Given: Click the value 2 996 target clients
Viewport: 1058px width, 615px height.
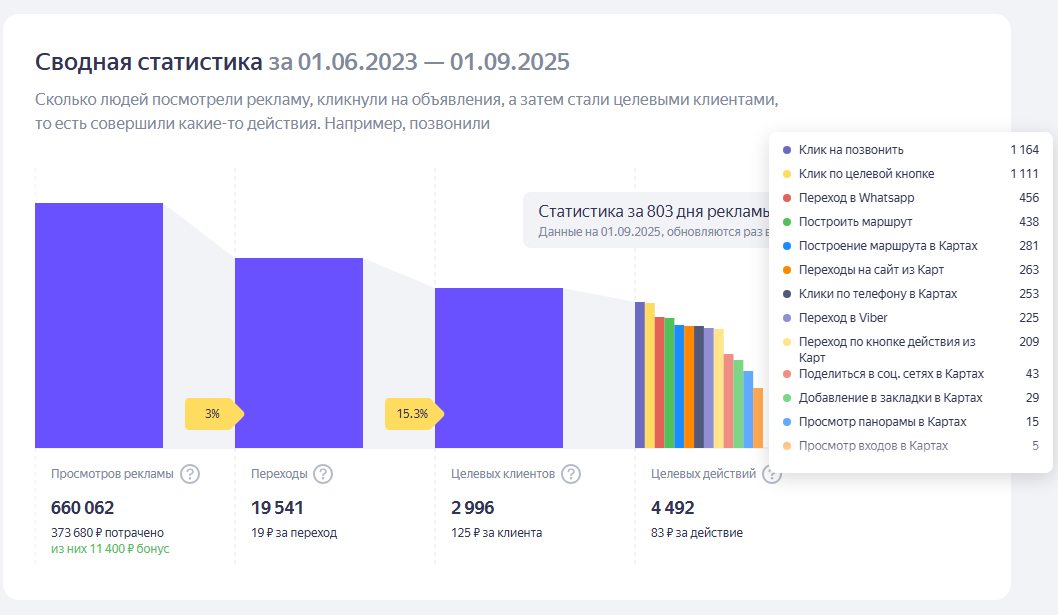Looking at the screenshot, I should point(473,508).
